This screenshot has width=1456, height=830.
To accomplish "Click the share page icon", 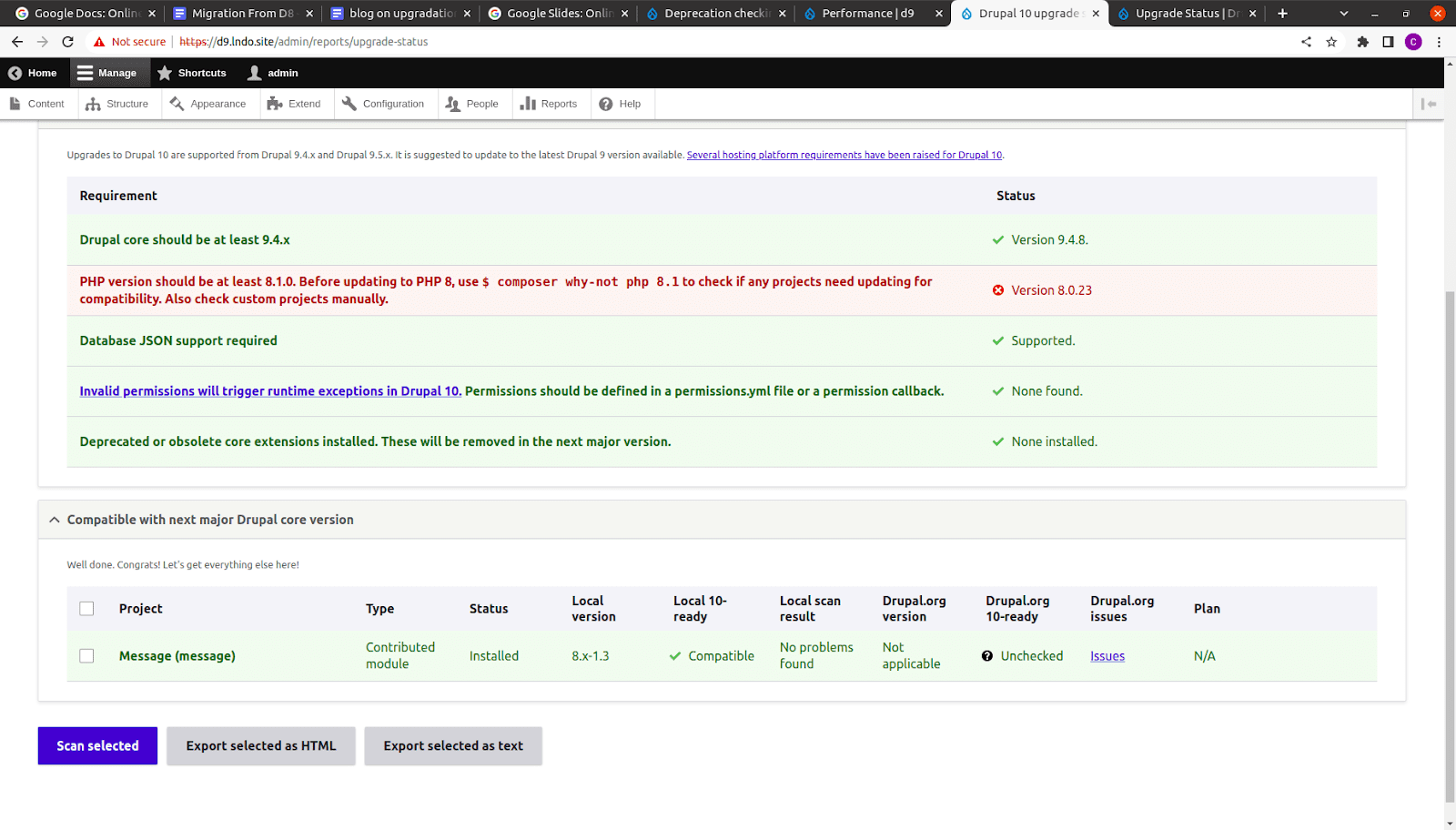I will [1307, 42].
